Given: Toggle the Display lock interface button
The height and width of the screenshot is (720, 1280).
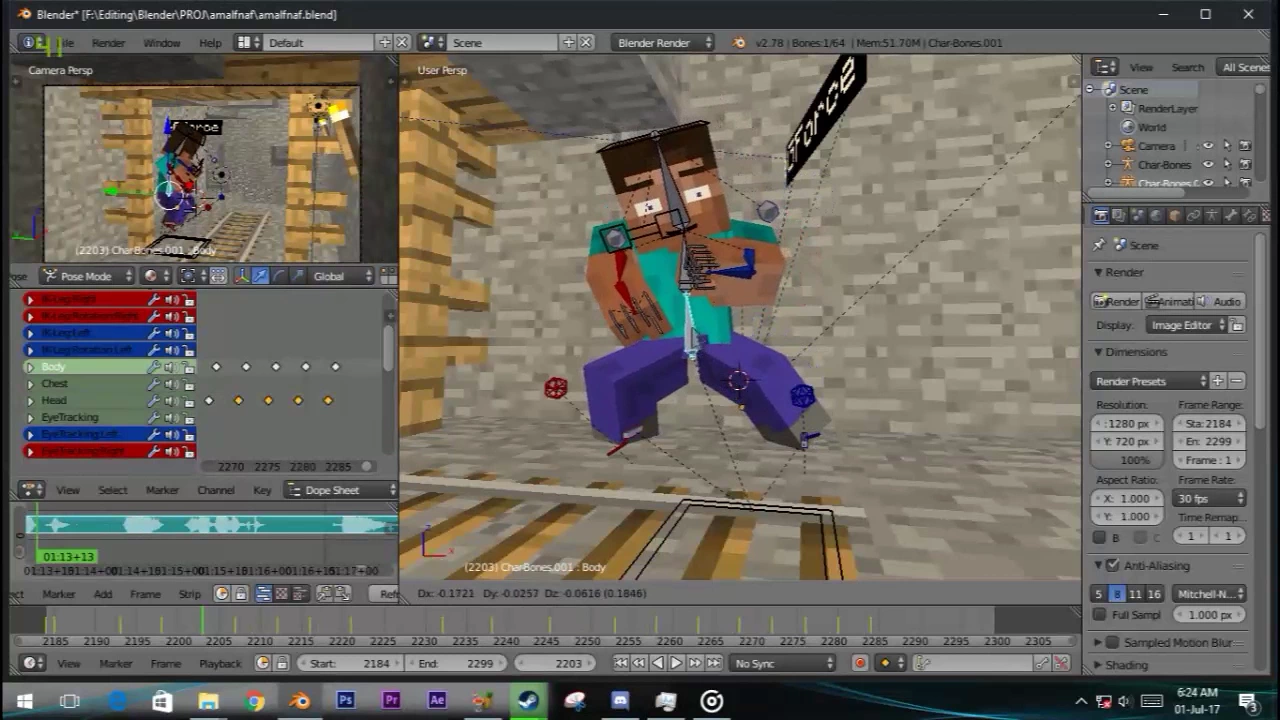Looking at the screenshot, I should 1238,325.
